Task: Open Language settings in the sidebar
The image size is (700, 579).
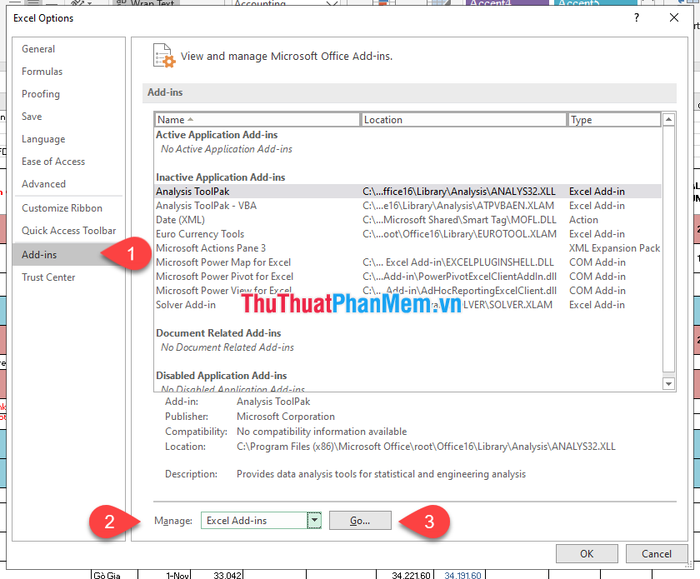Action: click(x=43, y=139)
